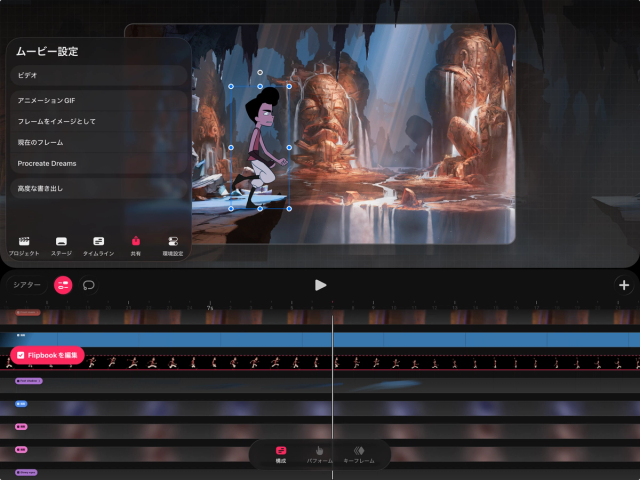Switch to パフォーム perform mode

click(x=320, y=454)
